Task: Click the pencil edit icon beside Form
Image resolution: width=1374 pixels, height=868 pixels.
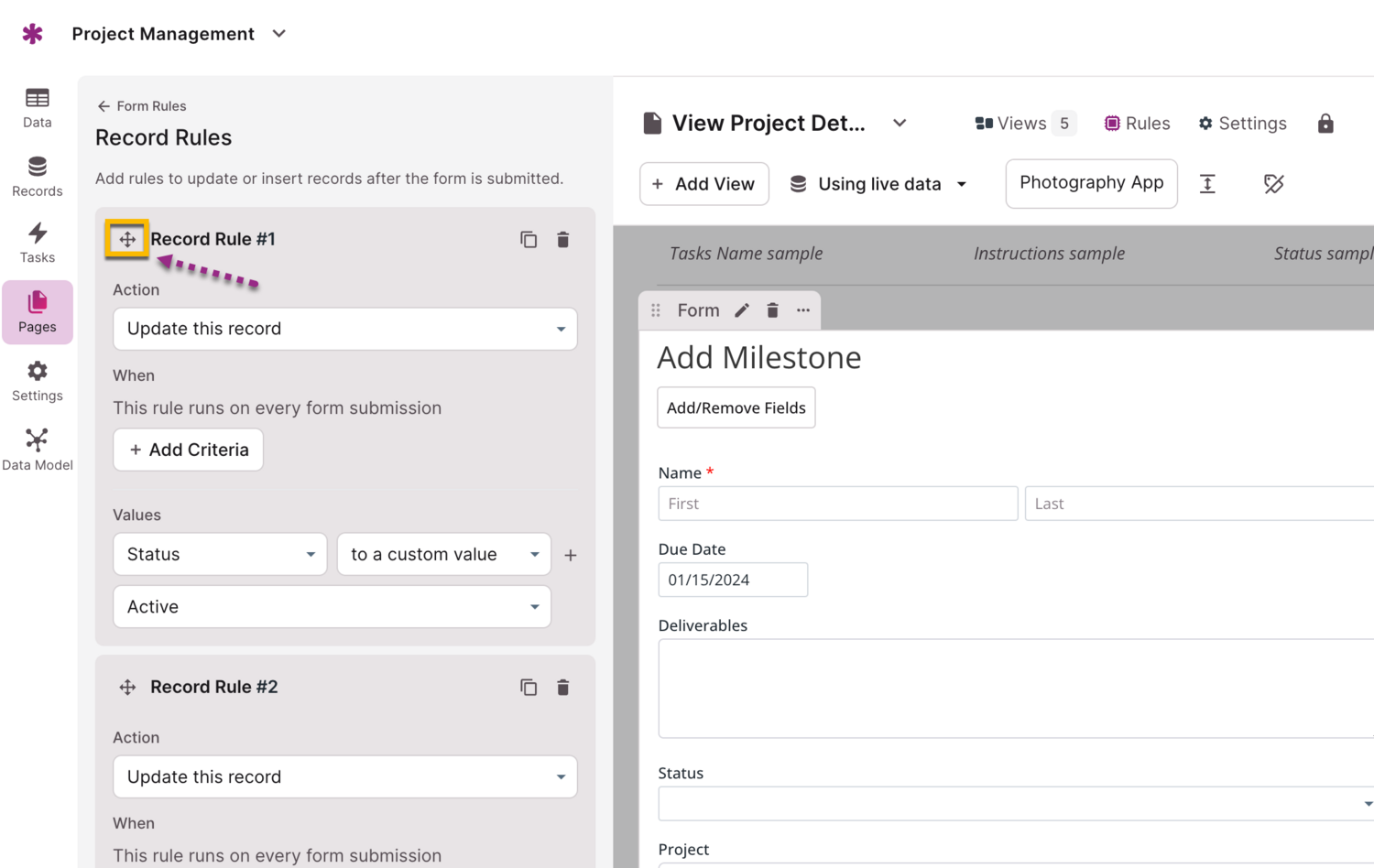Action: tap(742, 310)
